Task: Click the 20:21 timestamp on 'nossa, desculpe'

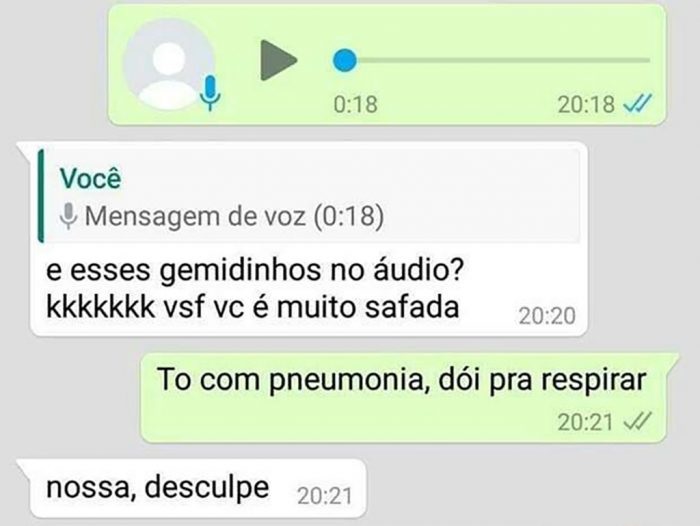Action: click(325, 496)
